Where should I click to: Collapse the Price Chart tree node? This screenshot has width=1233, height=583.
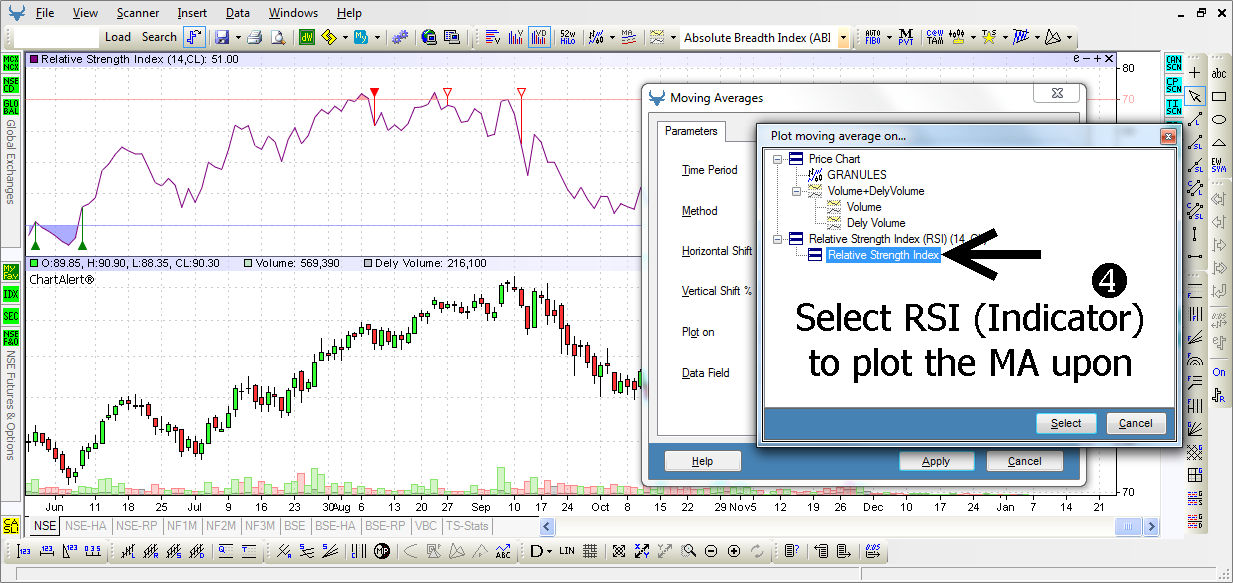click(x=777, y=159)
